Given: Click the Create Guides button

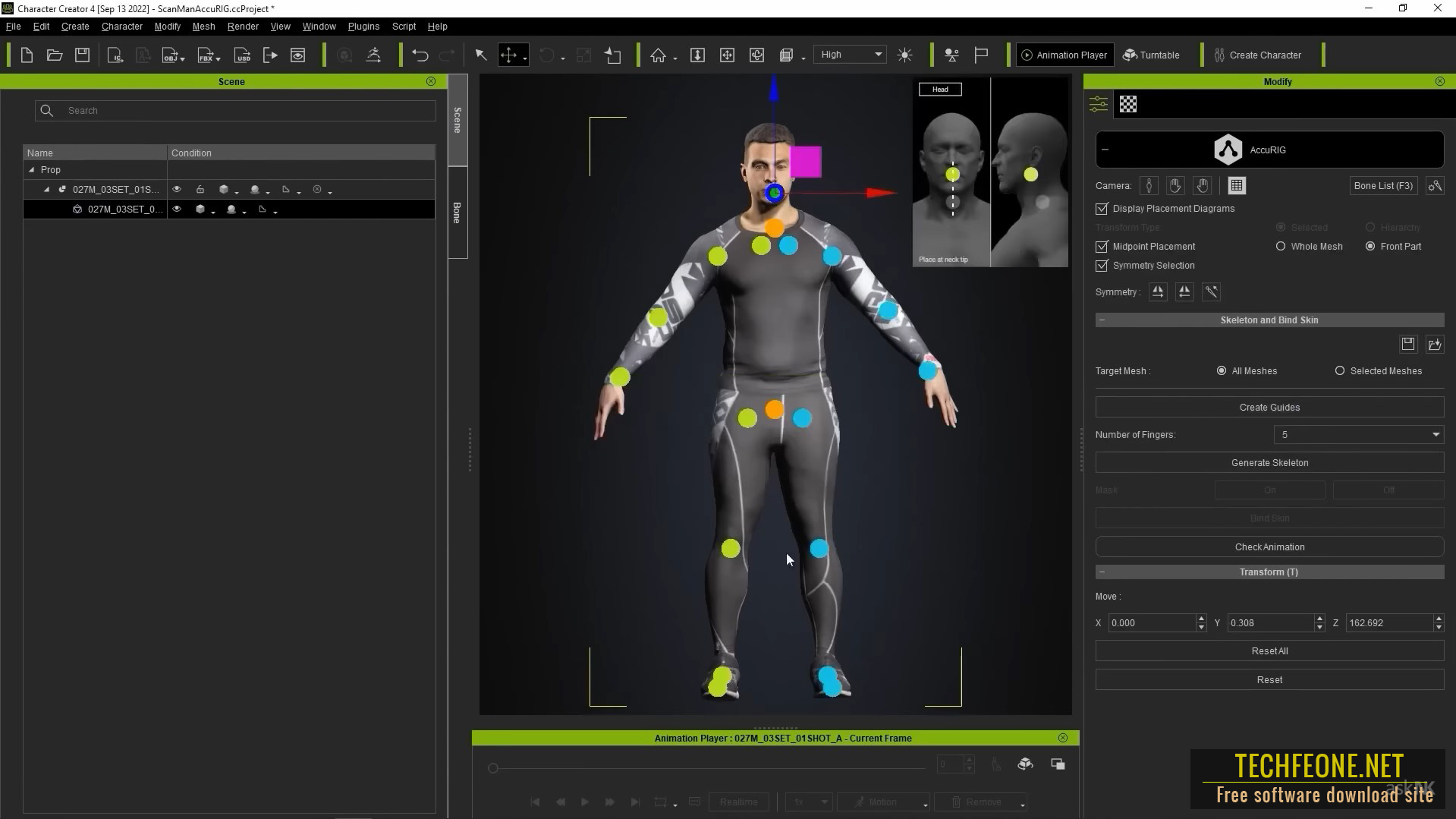Looking at the screenshot, I should pyautogui.click(x=1269, y=407).
